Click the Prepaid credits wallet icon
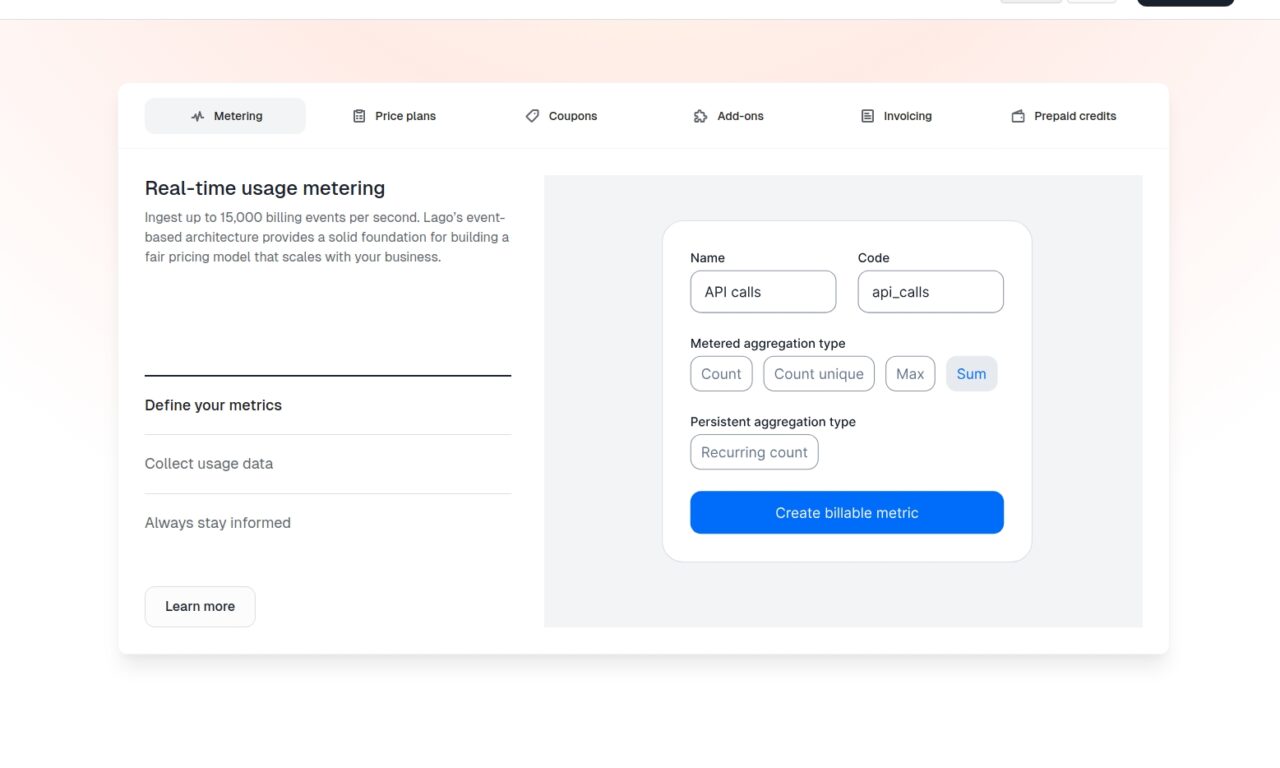Viewport: 1280px width, 768px height. coord(1018,116)
